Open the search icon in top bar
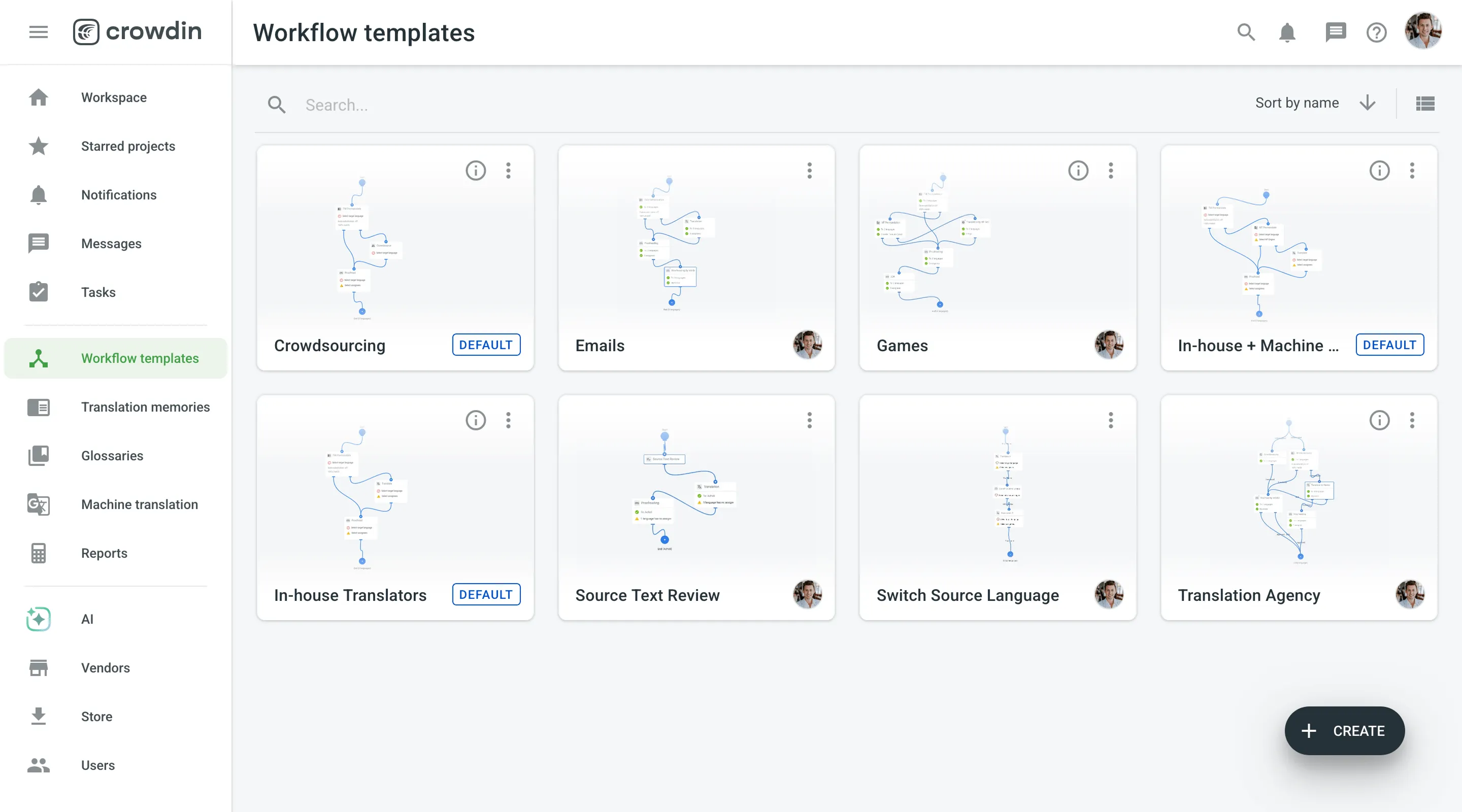1462x812 pixels. click(x=1246, y=32)
